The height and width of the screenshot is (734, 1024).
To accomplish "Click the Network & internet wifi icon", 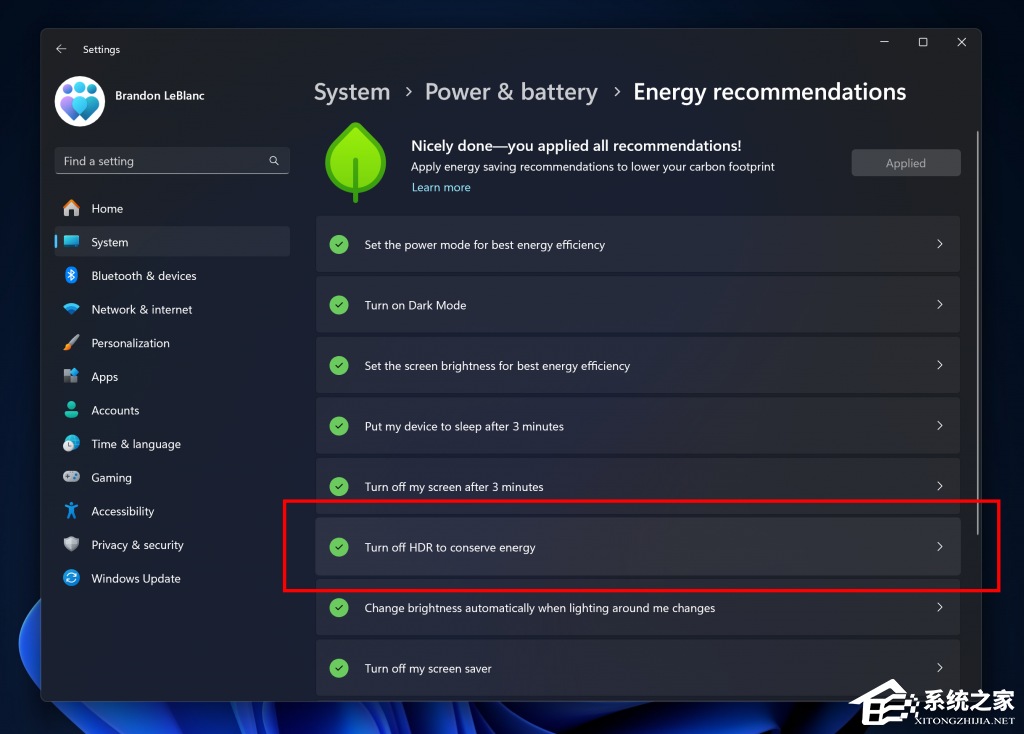I will (71, 309).
